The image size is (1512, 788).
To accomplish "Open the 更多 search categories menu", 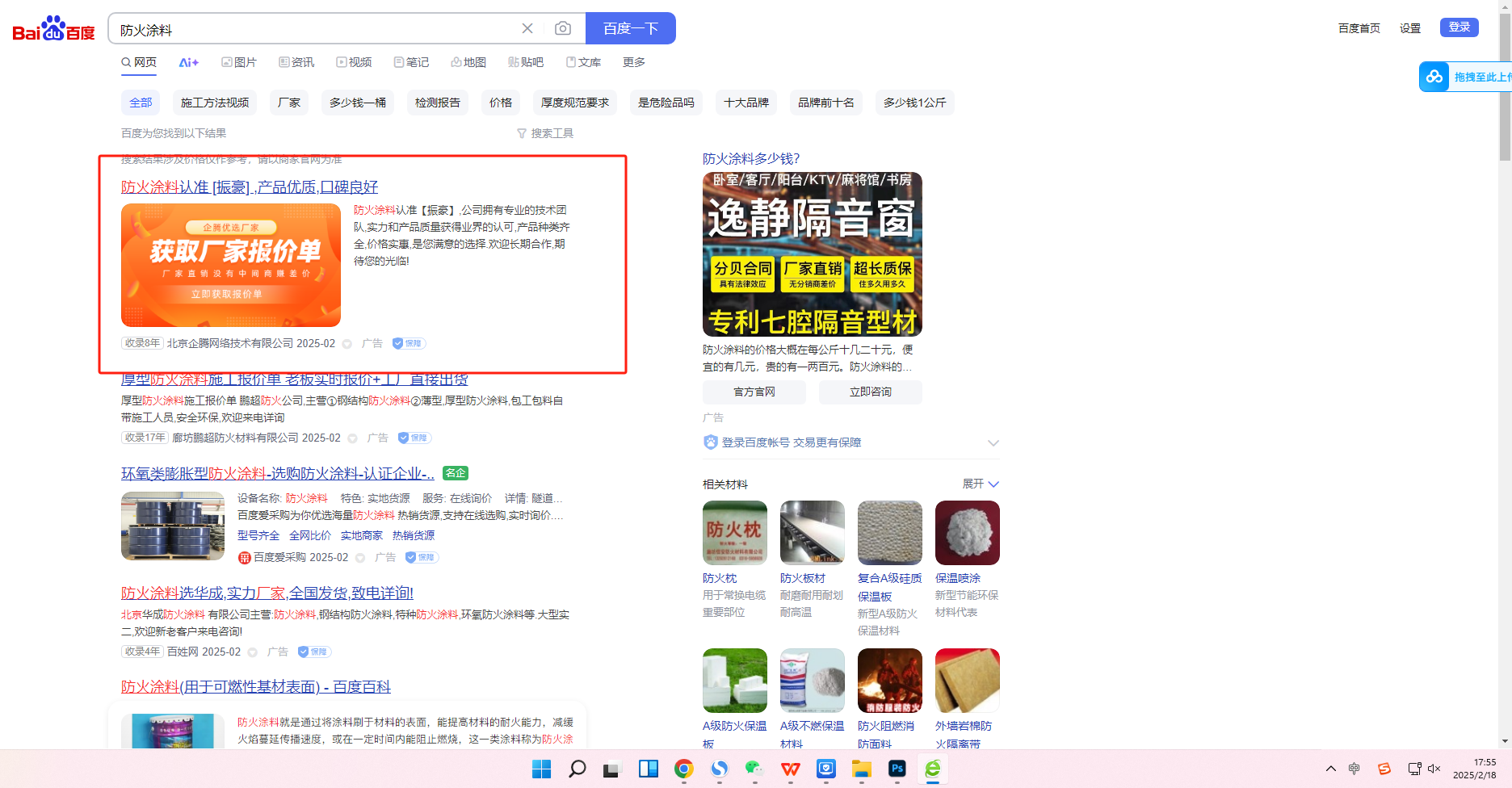I will [634, 62].
